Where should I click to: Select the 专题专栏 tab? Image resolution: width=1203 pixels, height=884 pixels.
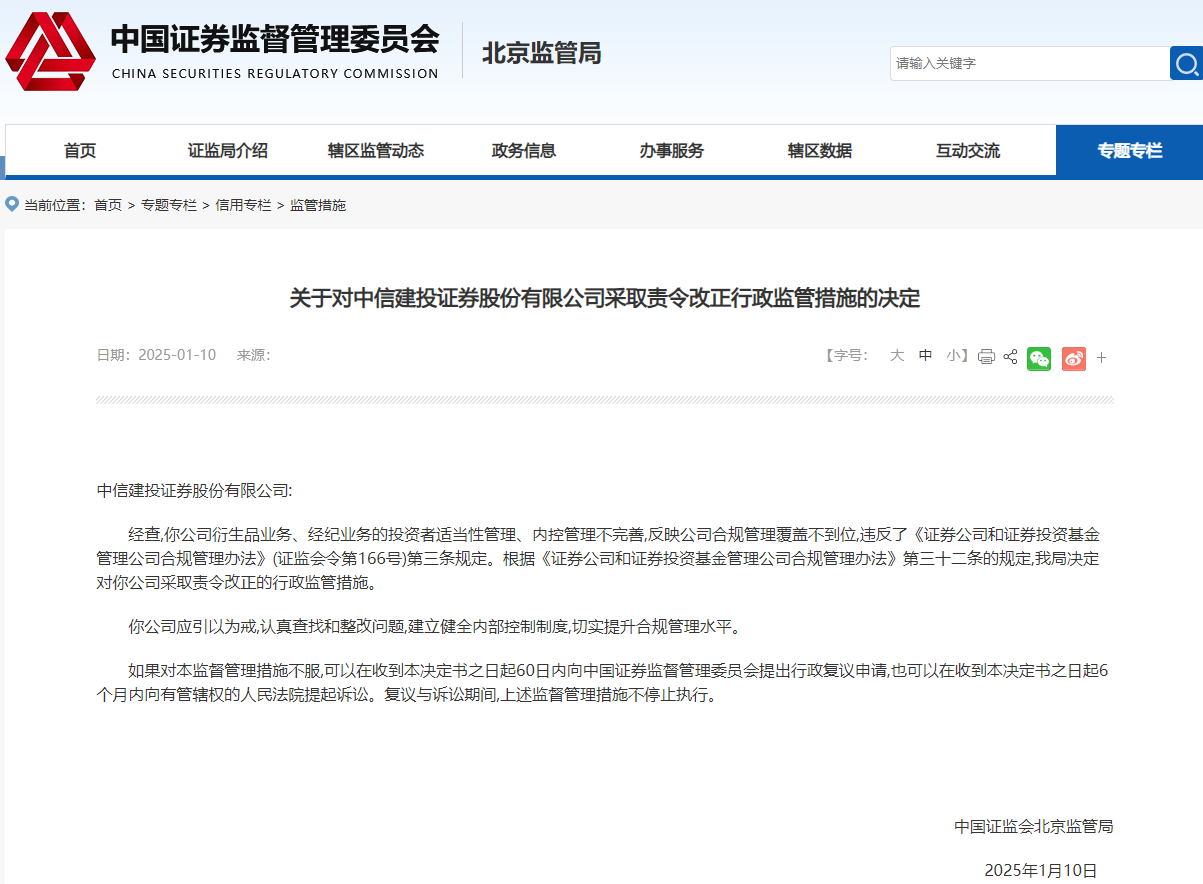click(1129, 151)
